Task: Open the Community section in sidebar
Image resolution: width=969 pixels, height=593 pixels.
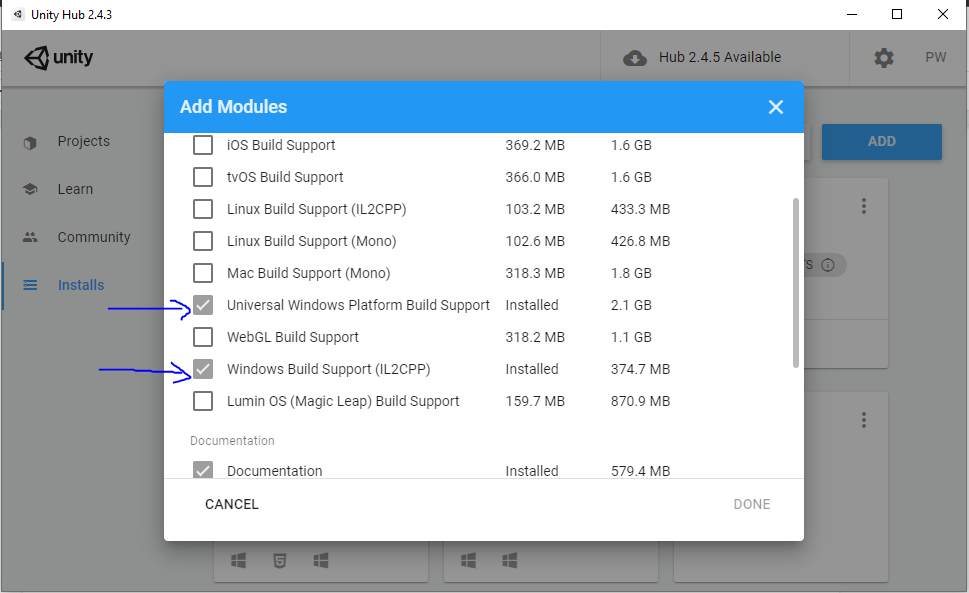Action: pos(94,237)
